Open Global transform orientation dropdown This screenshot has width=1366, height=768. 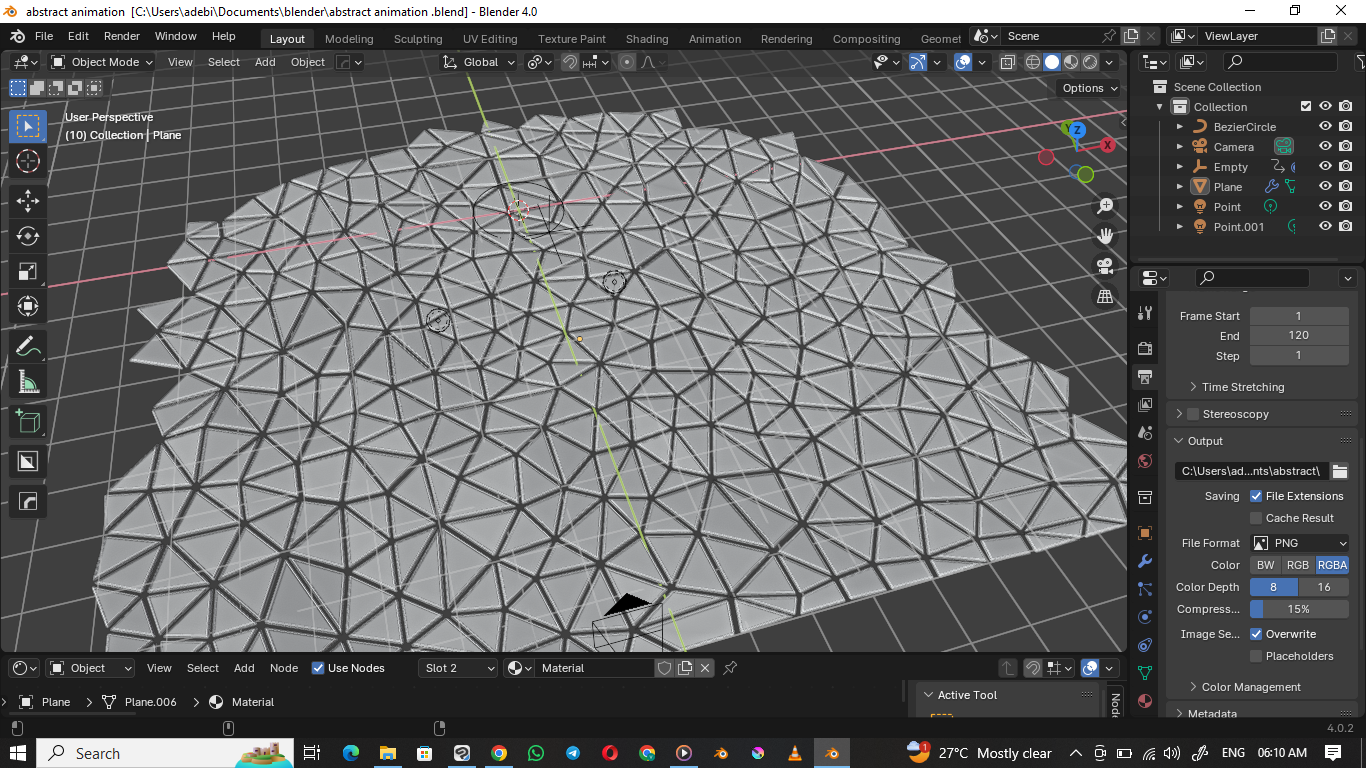click(479, 62)
